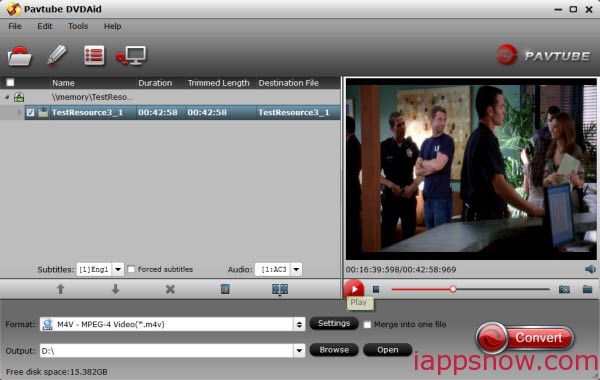Clear list using the trash can icon
Viewport: 600px width, 380px height.
click(225, 289)
